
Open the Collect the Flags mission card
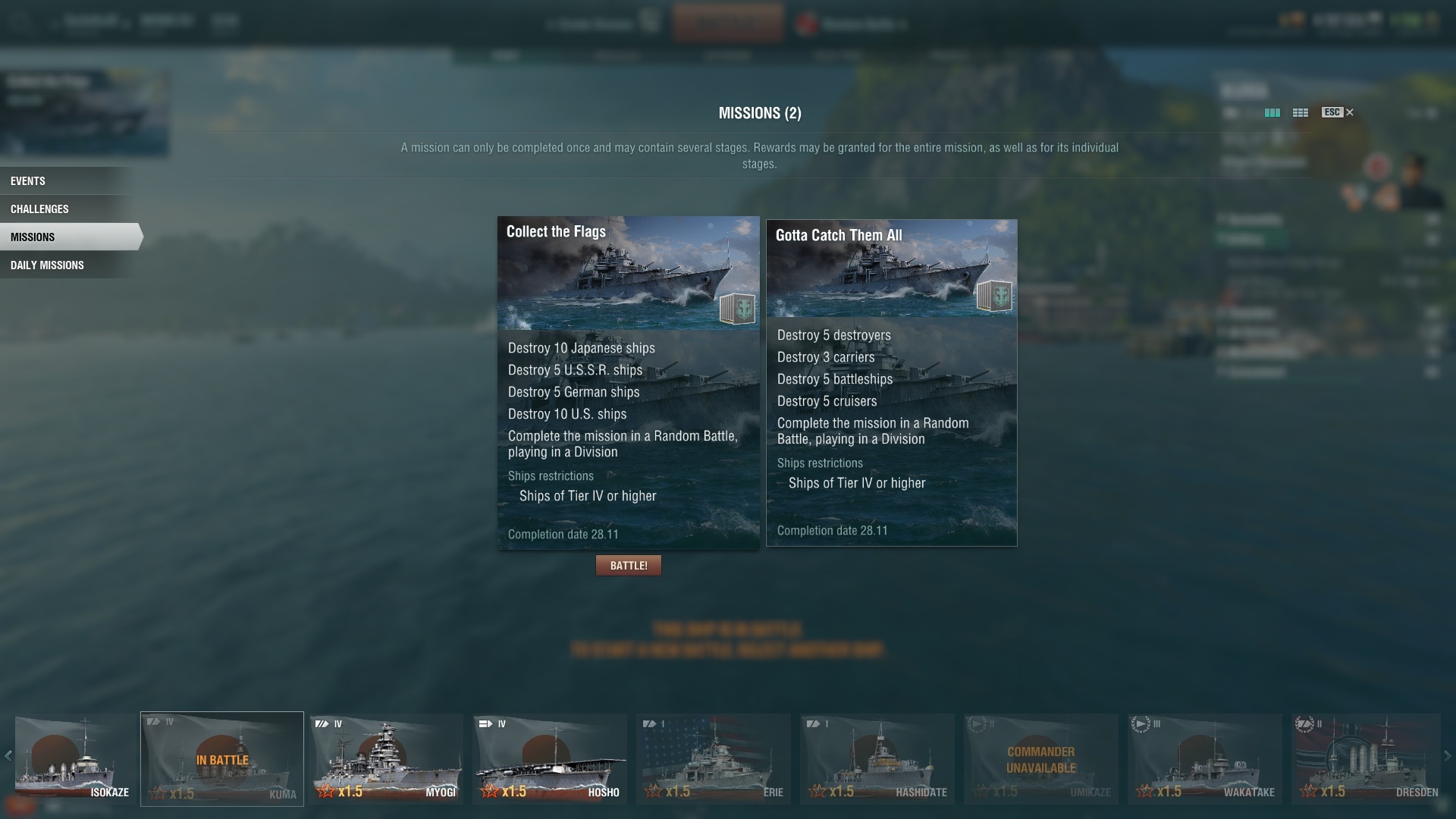(629, 383)
